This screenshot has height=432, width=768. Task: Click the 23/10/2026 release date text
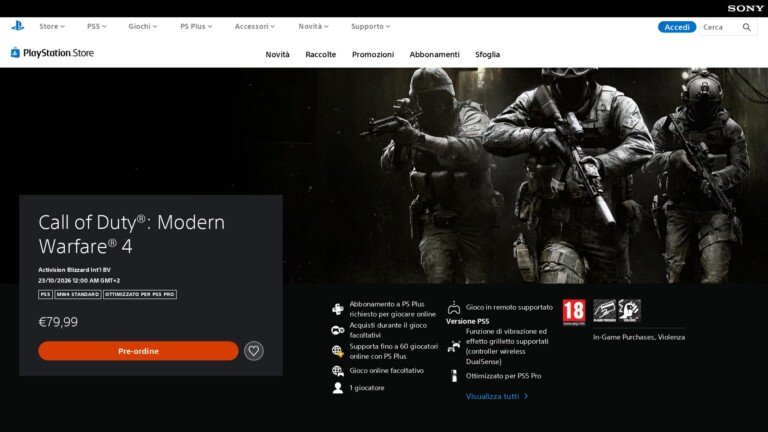coord(79,281)
